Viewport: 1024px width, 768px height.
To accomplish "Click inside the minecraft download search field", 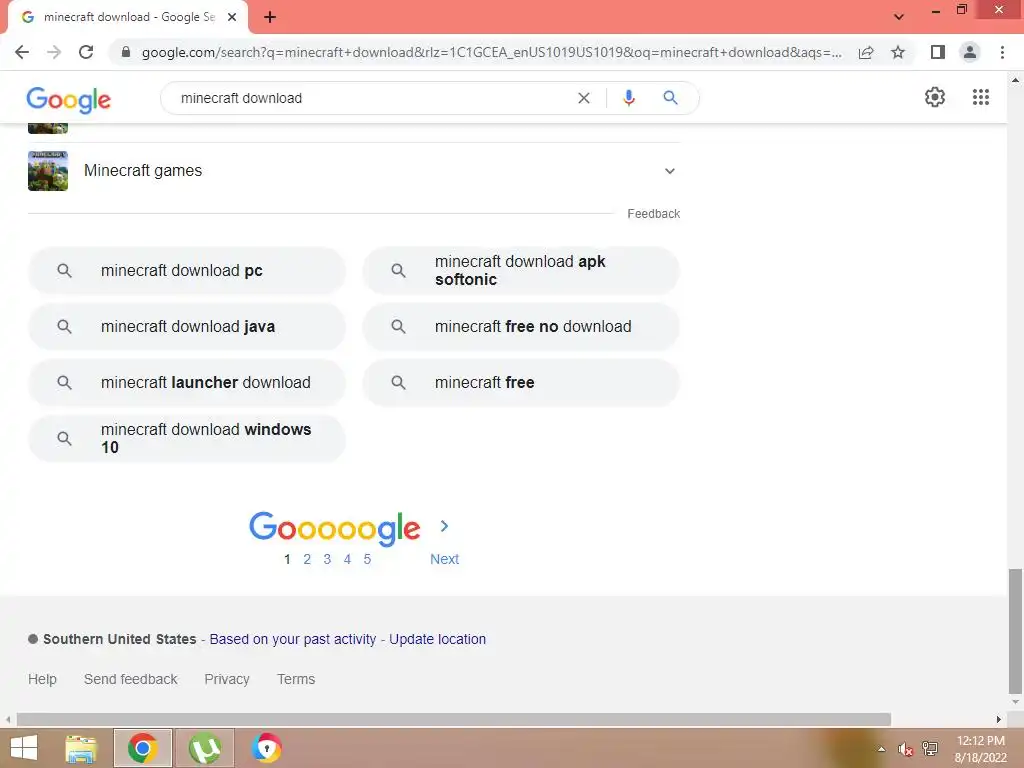I will pyautogui.click(x=372, y=98).
